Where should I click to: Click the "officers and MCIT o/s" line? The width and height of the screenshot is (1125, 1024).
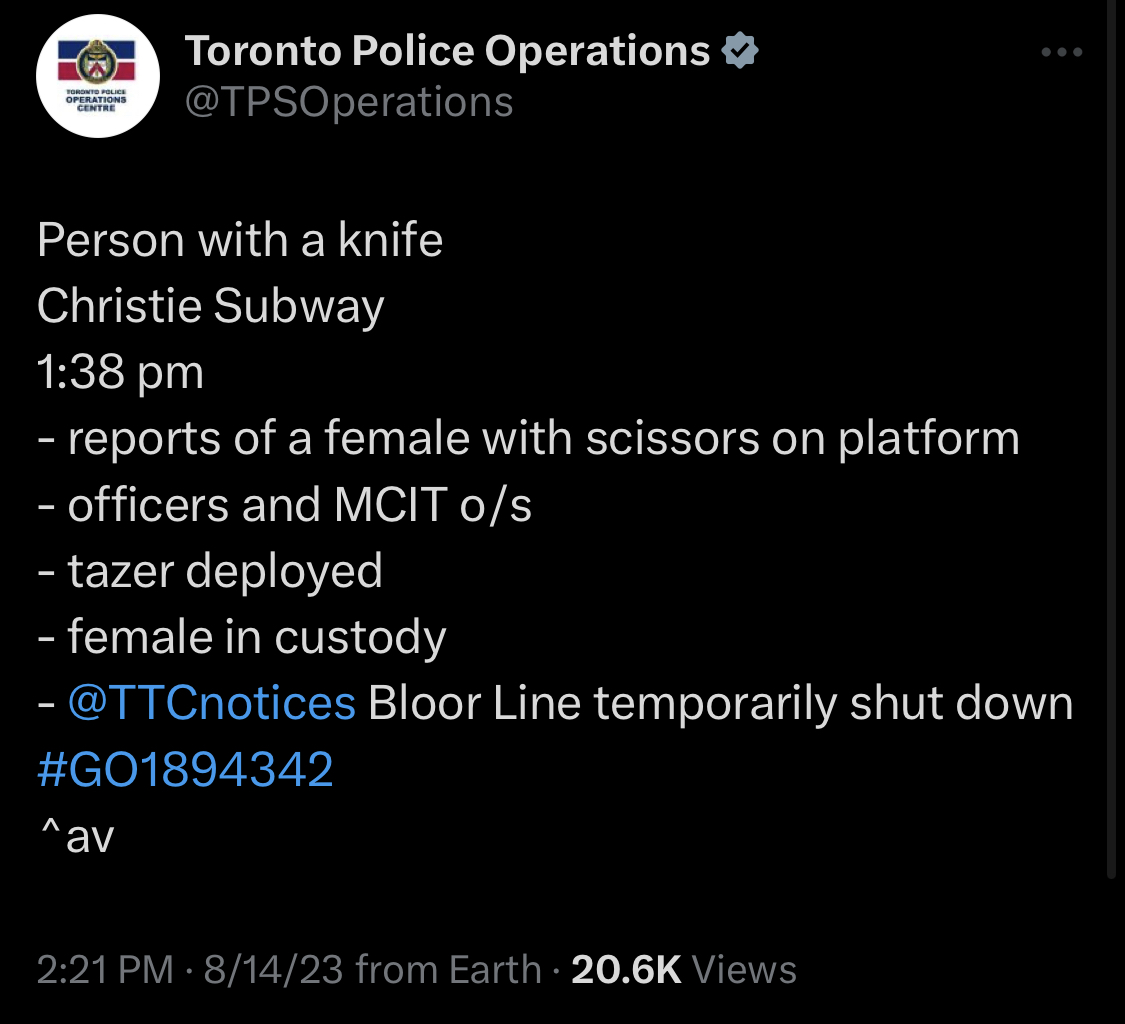[299, 505]
